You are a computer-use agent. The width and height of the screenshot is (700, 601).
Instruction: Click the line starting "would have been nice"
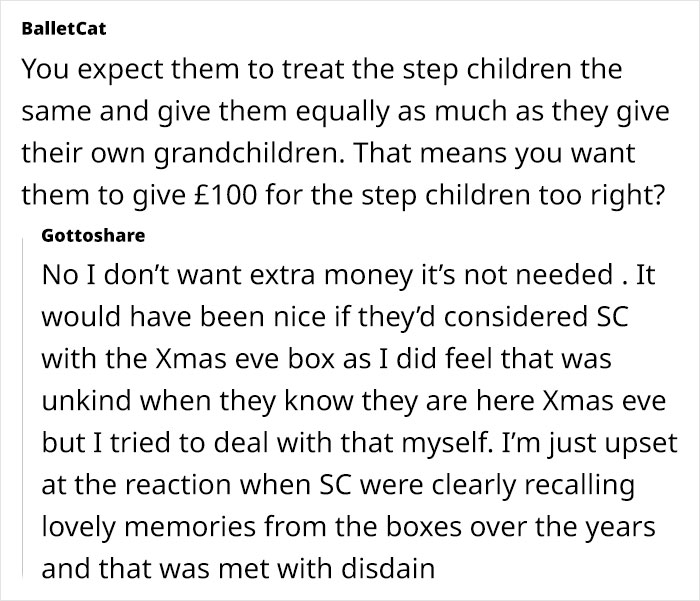[x=328, y=318]
